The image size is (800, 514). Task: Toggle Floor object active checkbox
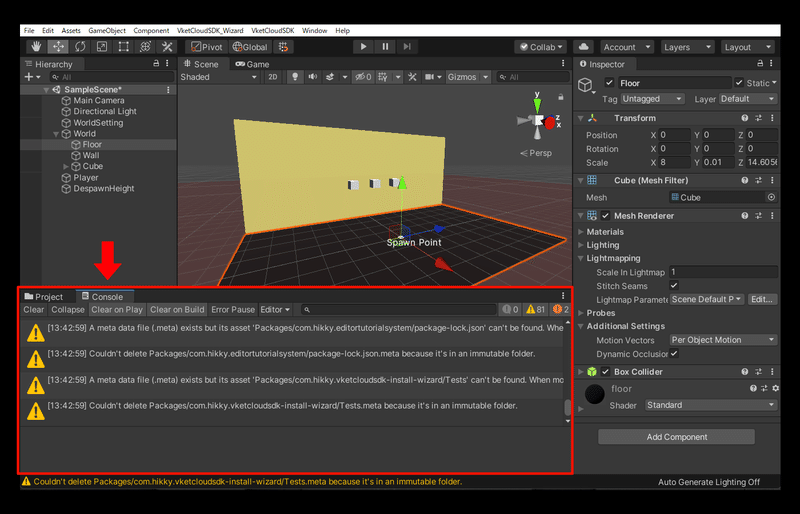tap(609, 82)
